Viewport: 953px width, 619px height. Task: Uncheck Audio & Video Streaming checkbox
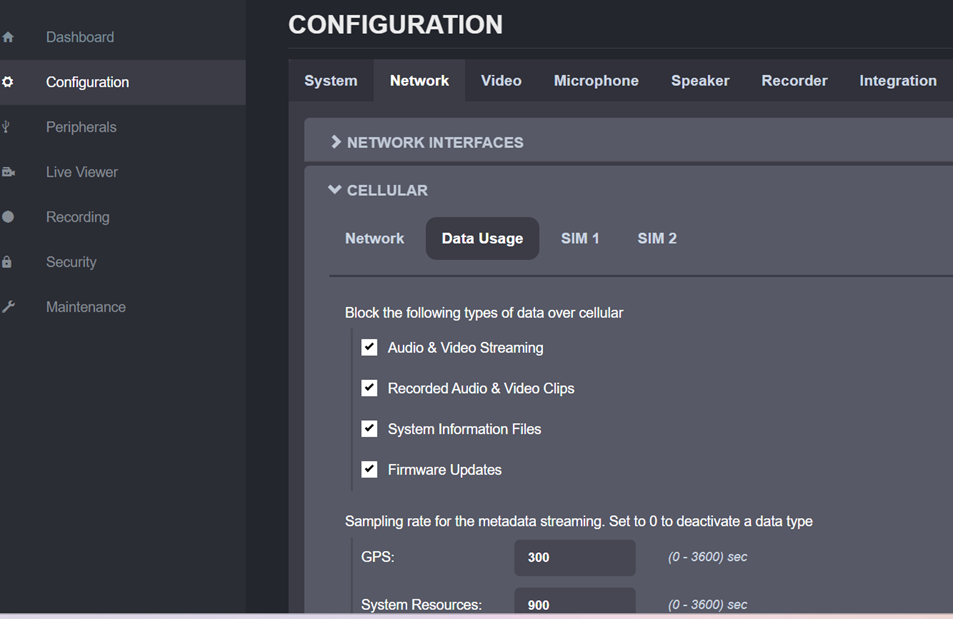[x=369, y=347]
